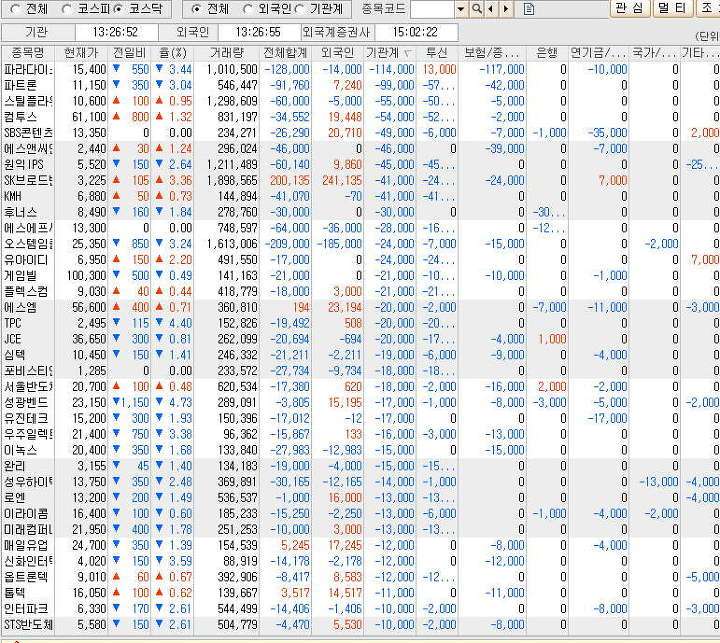
Task: Select the 유진테크 stock name
Action: point(26,418)
